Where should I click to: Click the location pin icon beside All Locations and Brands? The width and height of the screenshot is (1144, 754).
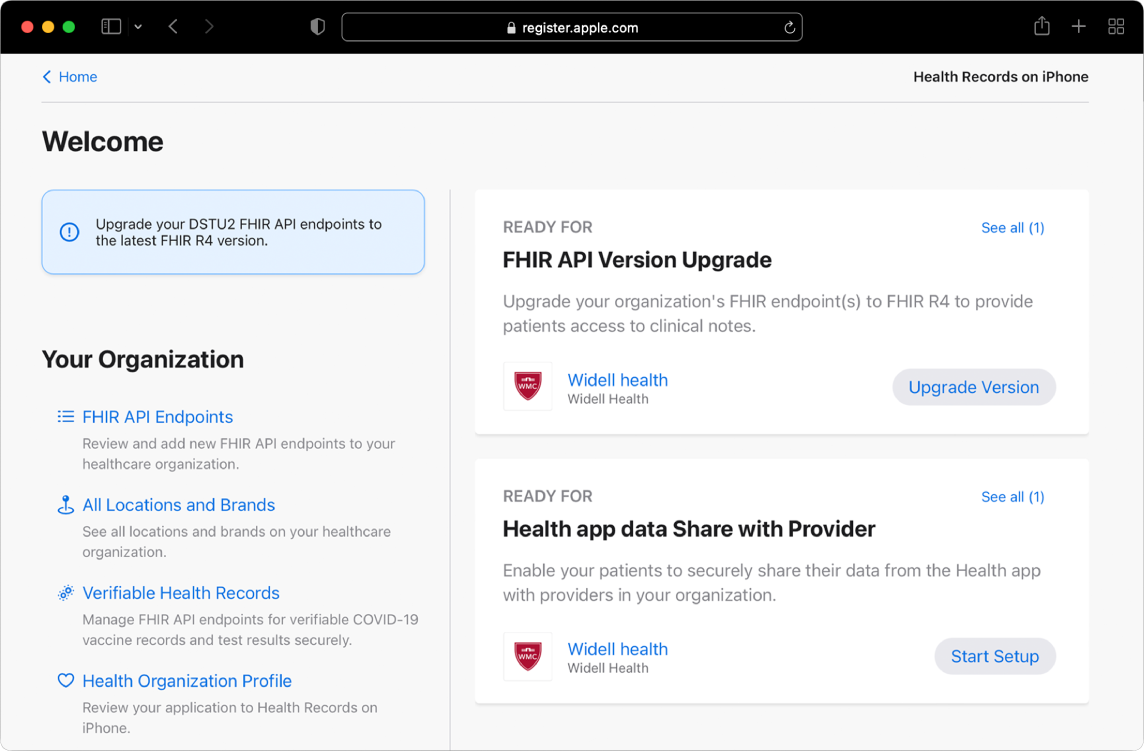[65, 505]
